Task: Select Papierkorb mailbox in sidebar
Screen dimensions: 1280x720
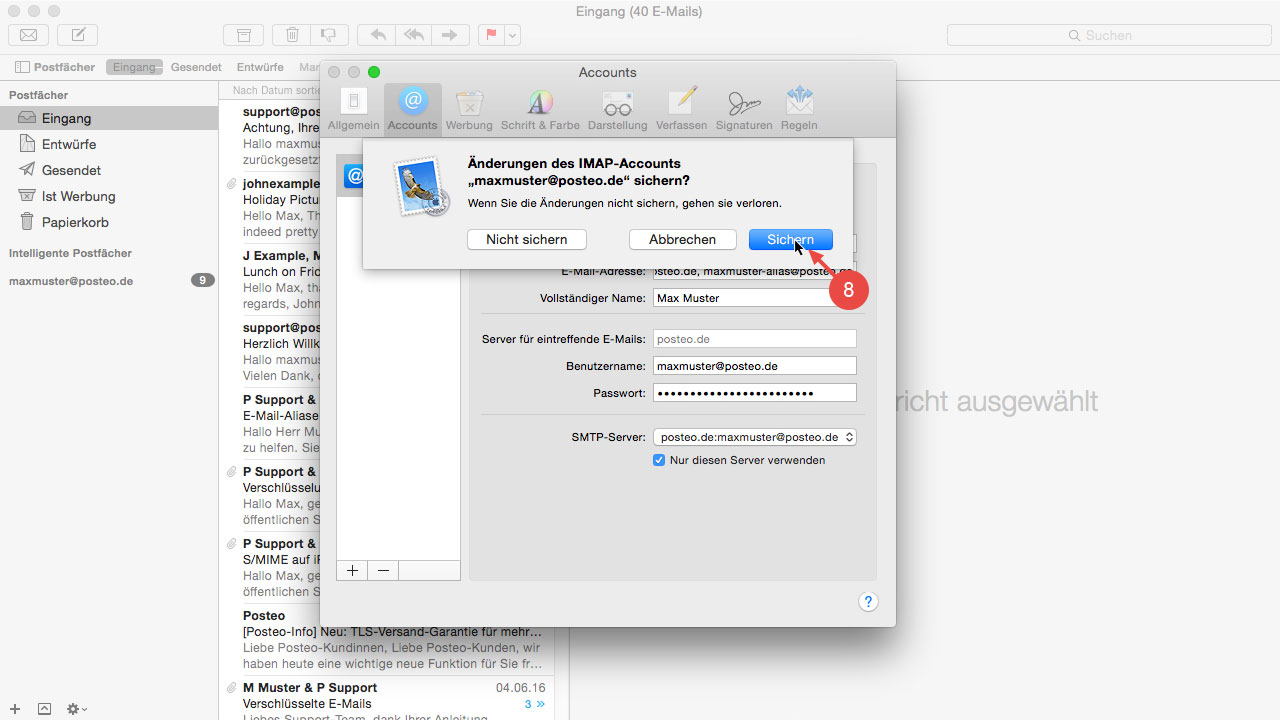Action: pos(75,222)
